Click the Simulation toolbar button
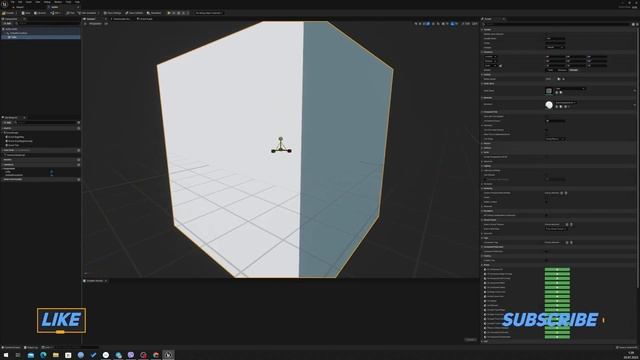The image size is (640, 360). tap(154, 13)
